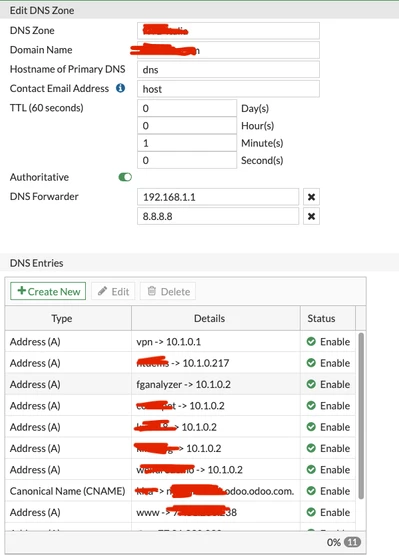
Task: Sort by the Type column header
Action: click(x=68, y=318)
